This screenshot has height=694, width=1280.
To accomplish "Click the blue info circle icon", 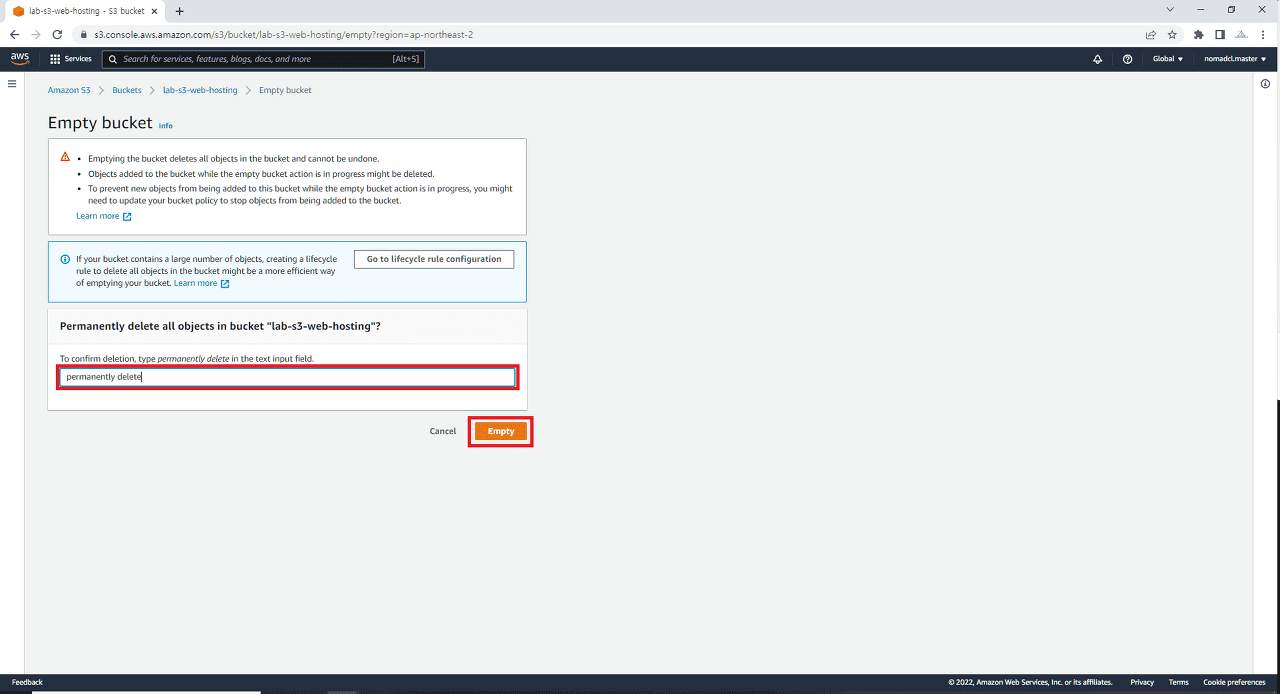I will click(65, 259).
